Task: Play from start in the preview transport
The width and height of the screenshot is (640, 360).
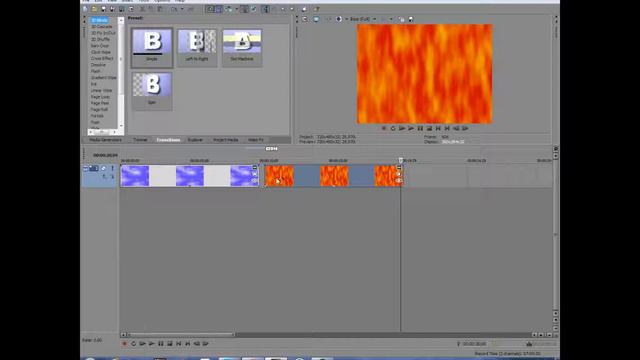Action: 402,128
